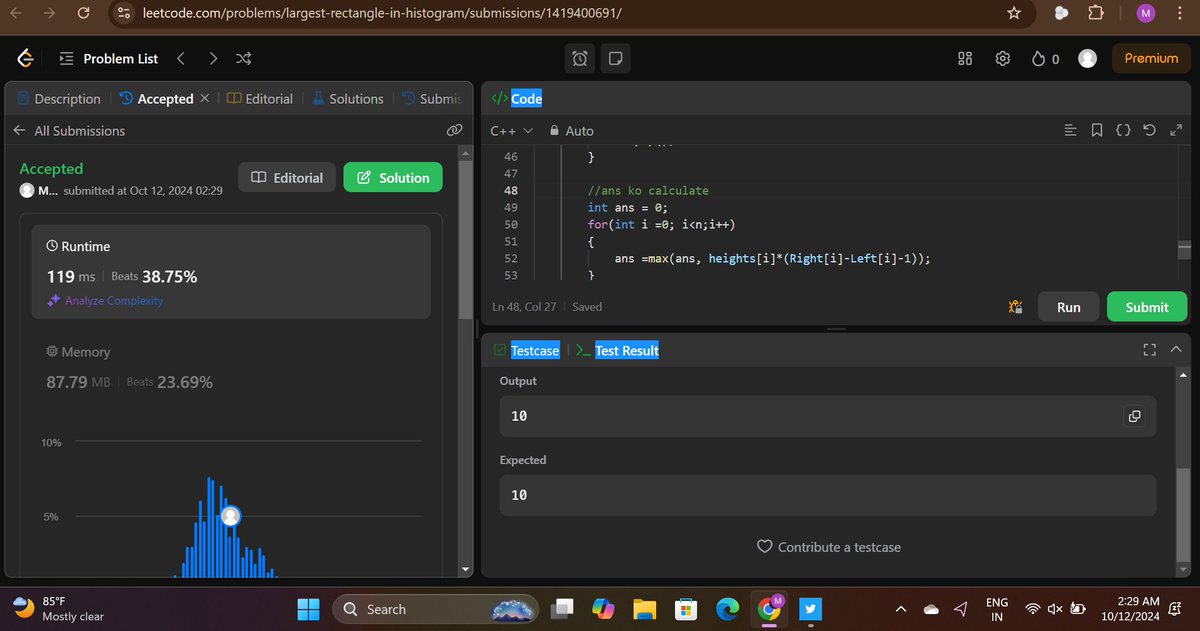Go to next problem arrow
Image resolution: width=1200 pixels, height=631 pixels.
pos(212,59)
